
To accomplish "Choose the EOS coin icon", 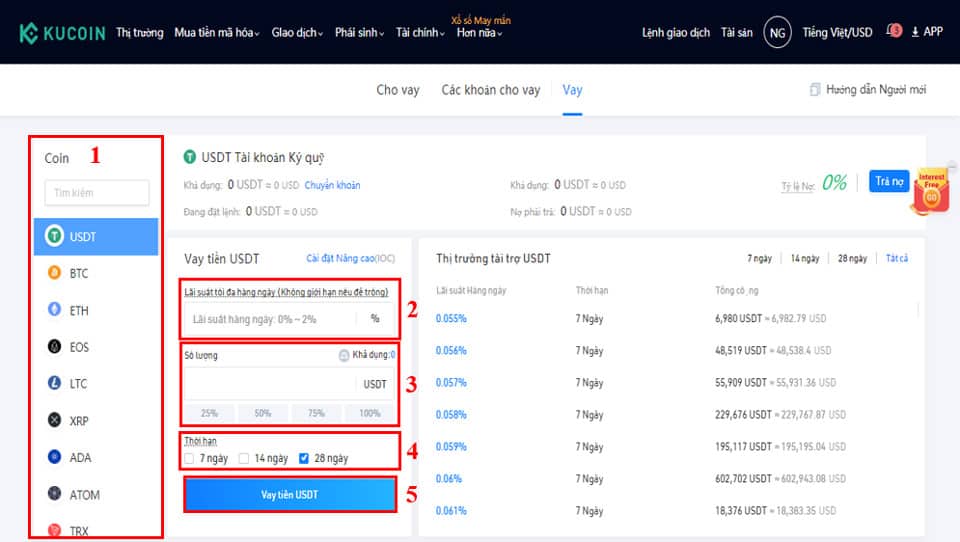I will (55, 347).
